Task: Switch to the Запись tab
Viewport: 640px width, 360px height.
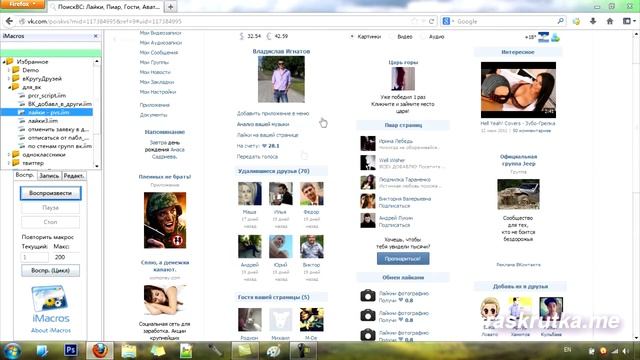Action: tap(49, 176)
